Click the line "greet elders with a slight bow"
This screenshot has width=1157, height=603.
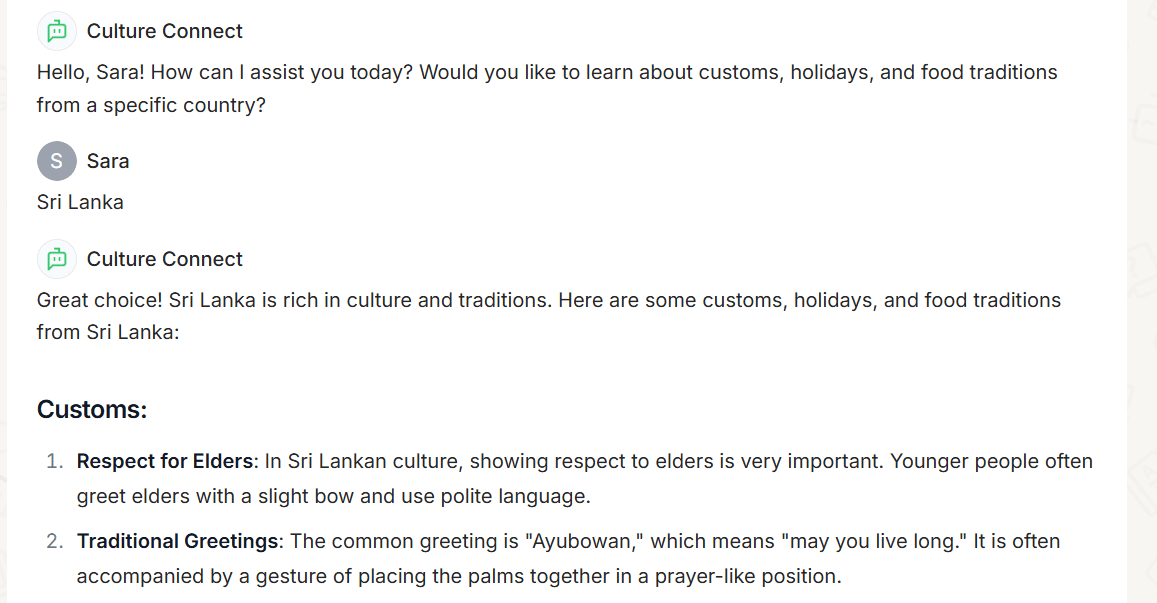click(x=334, y=497)
